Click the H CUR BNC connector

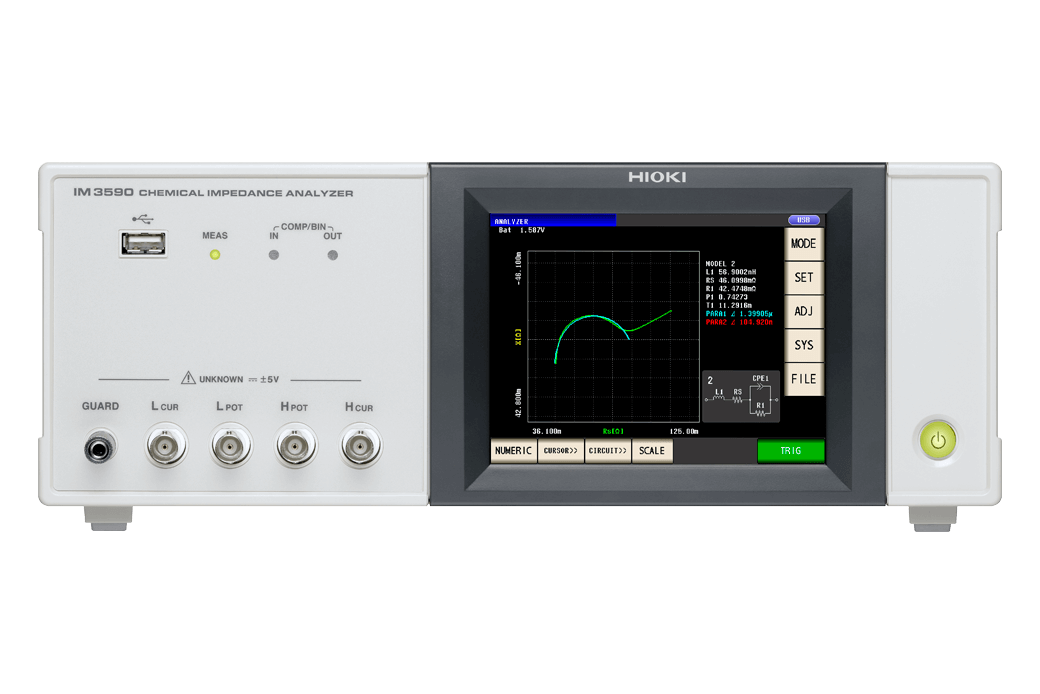(x=361, y=447)
